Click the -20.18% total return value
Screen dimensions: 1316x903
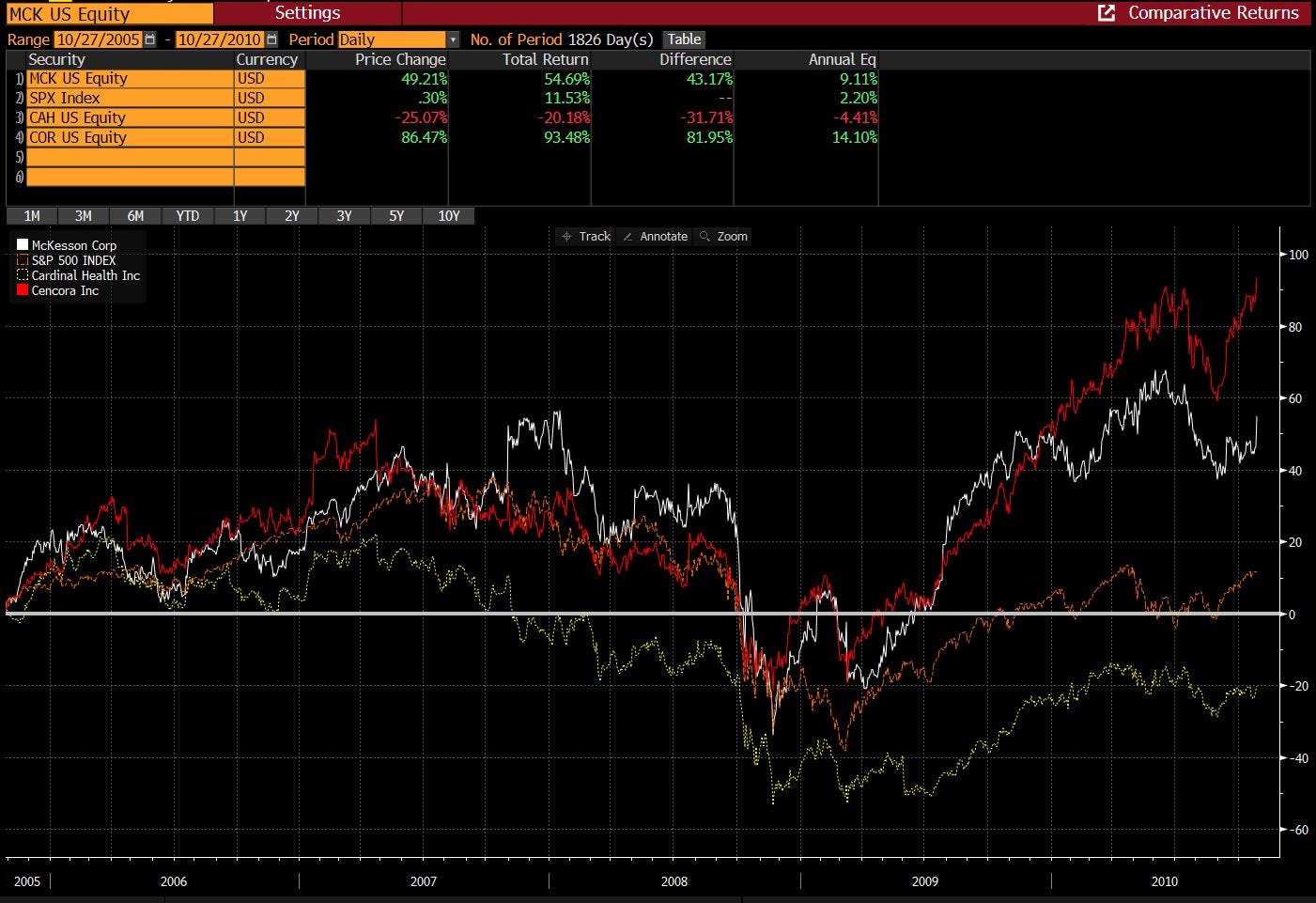[565, 117]
